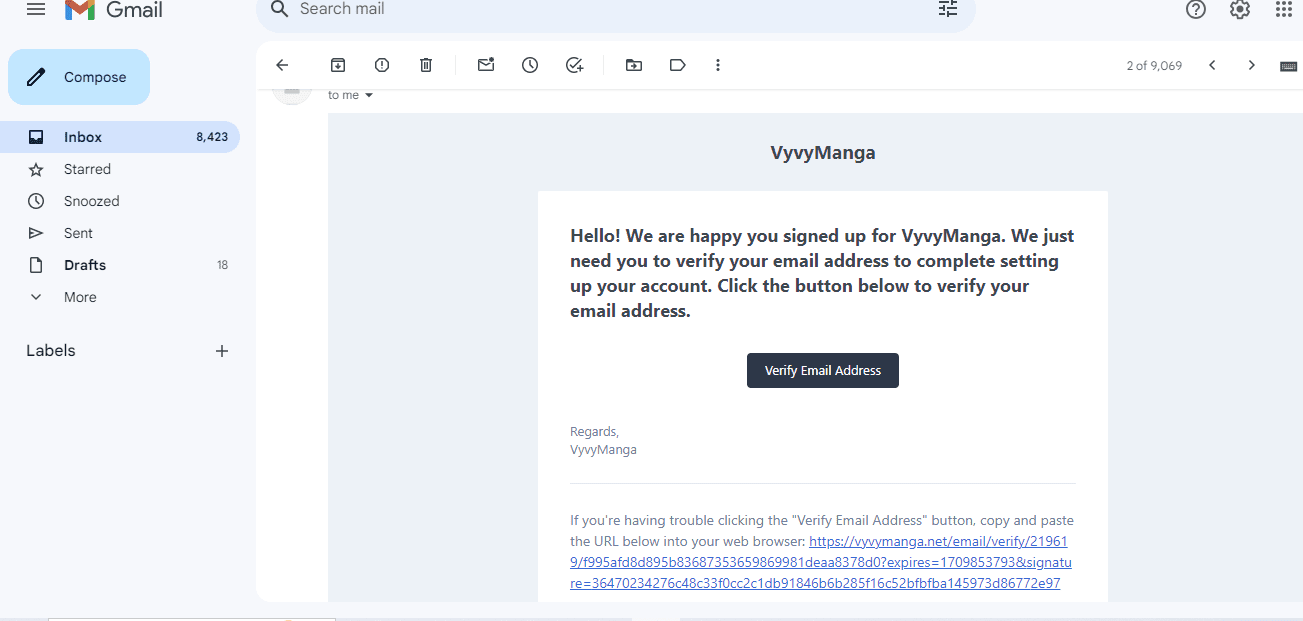Delete this email with trash icon
The width and height of the screenshot is (1303, 621).
click(426, 65)
